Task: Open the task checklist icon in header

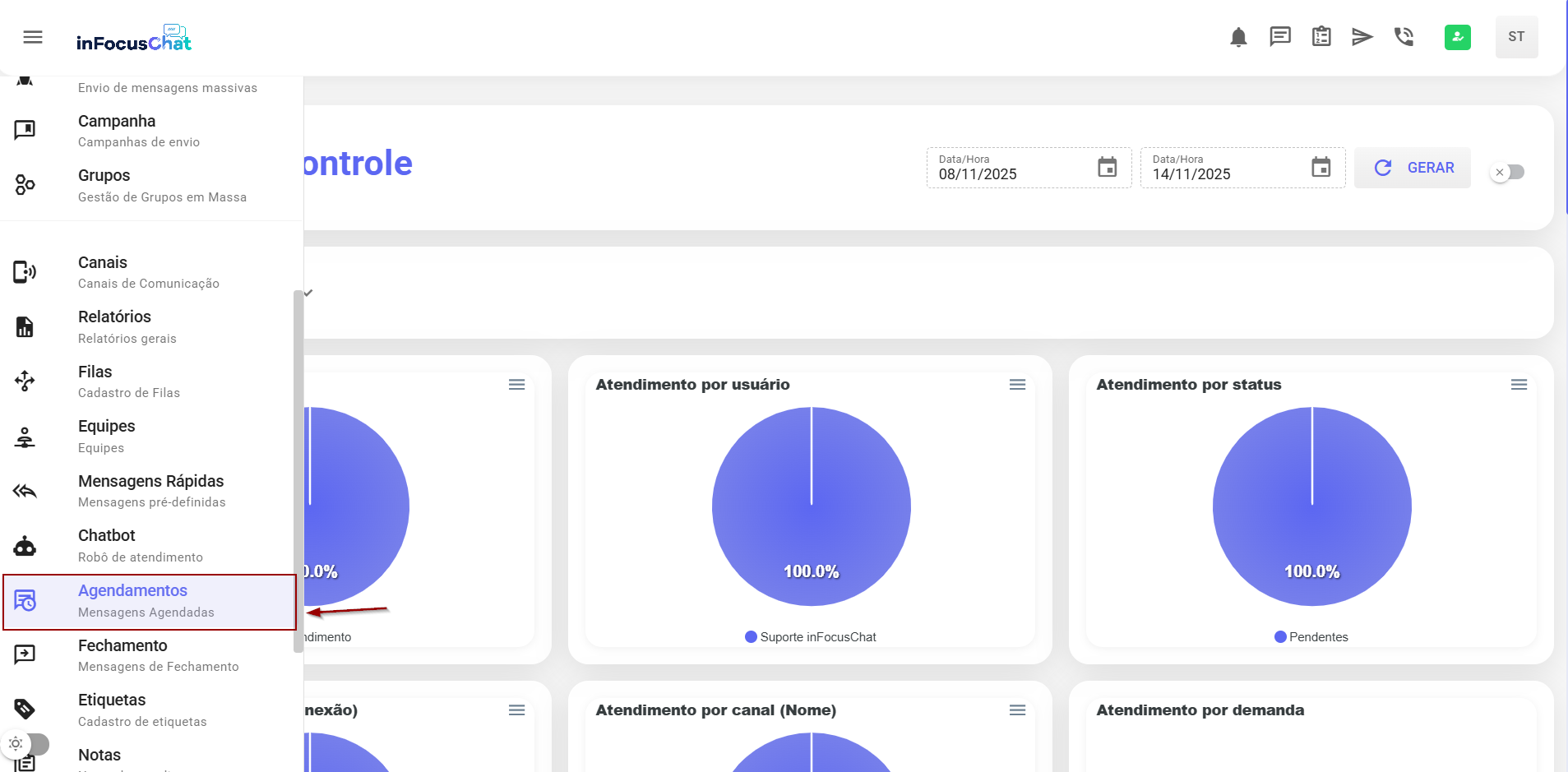Action: (1321, 37)
